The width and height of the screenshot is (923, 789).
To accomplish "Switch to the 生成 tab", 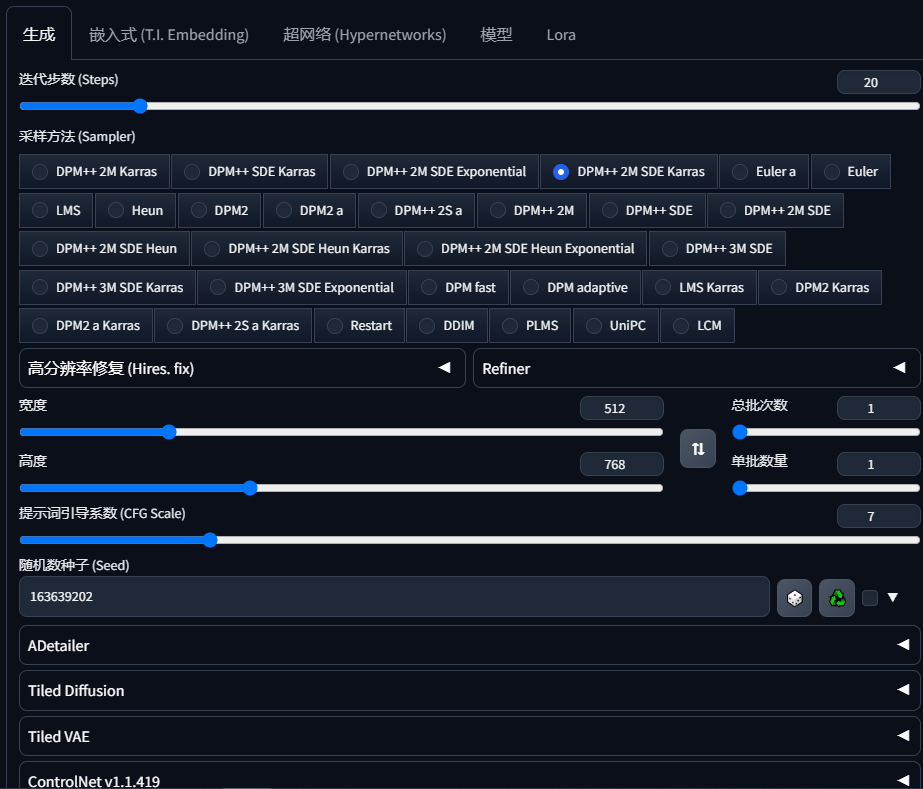I will (39, 34).
